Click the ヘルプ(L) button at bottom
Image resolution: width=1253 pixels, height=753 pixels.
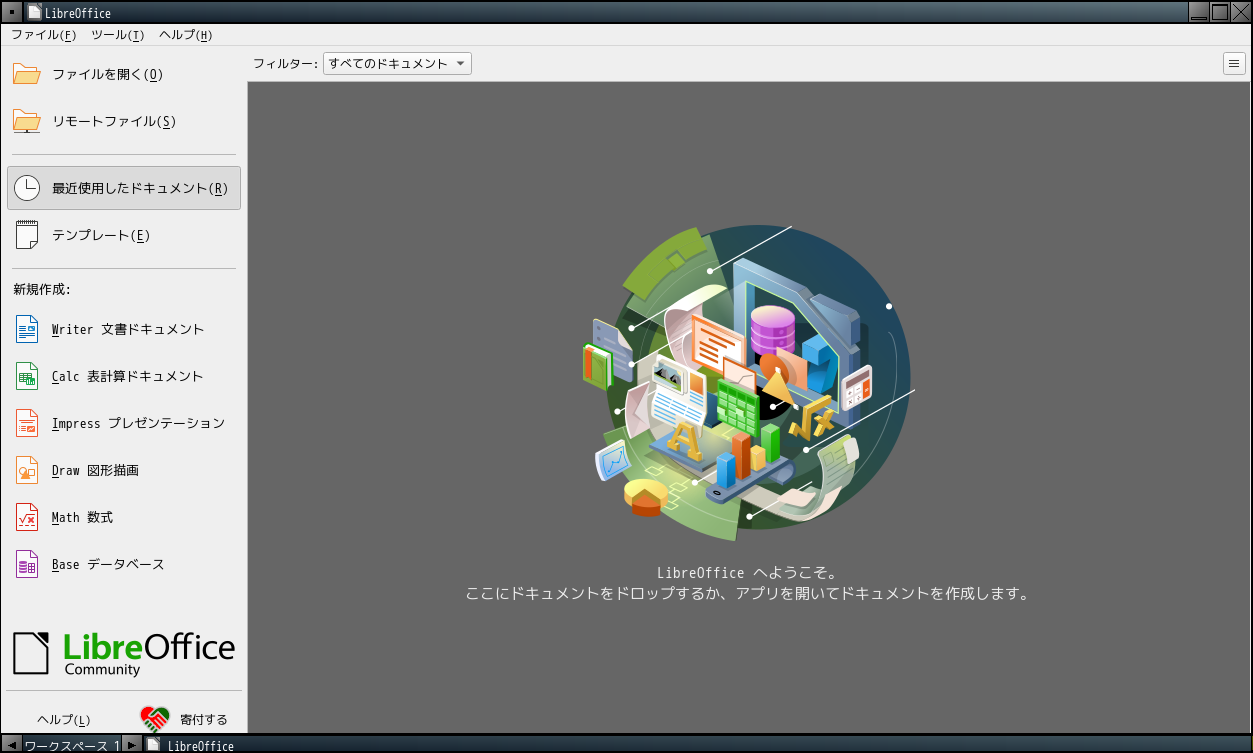click(63, 719)
